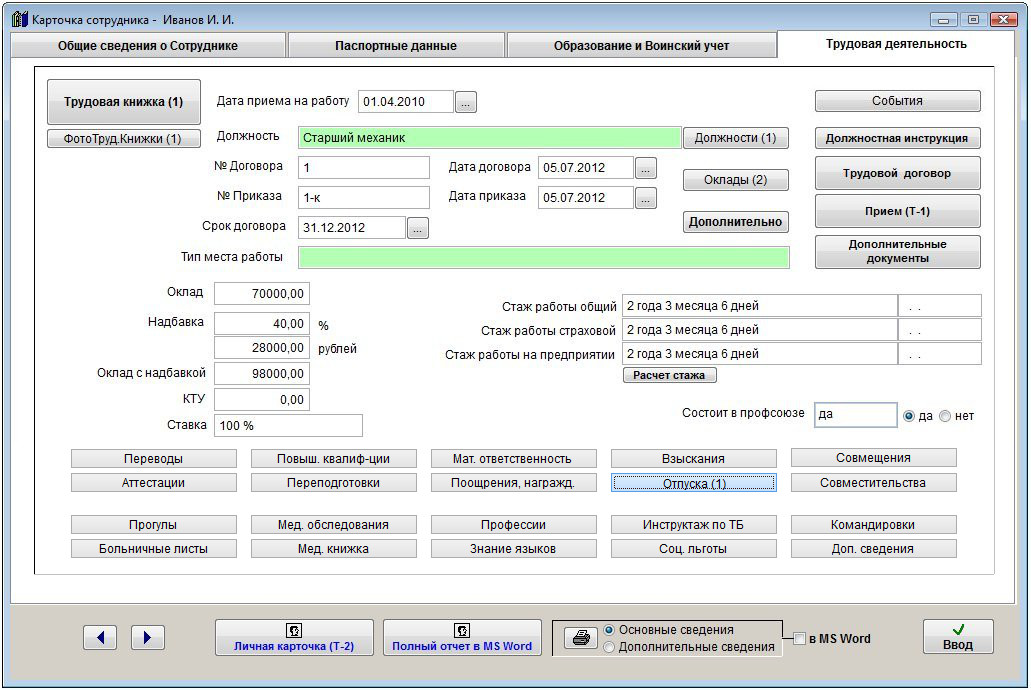Choose Дополнительные сведения print option
Screen dimensions: 1031x690
[609, 647]
